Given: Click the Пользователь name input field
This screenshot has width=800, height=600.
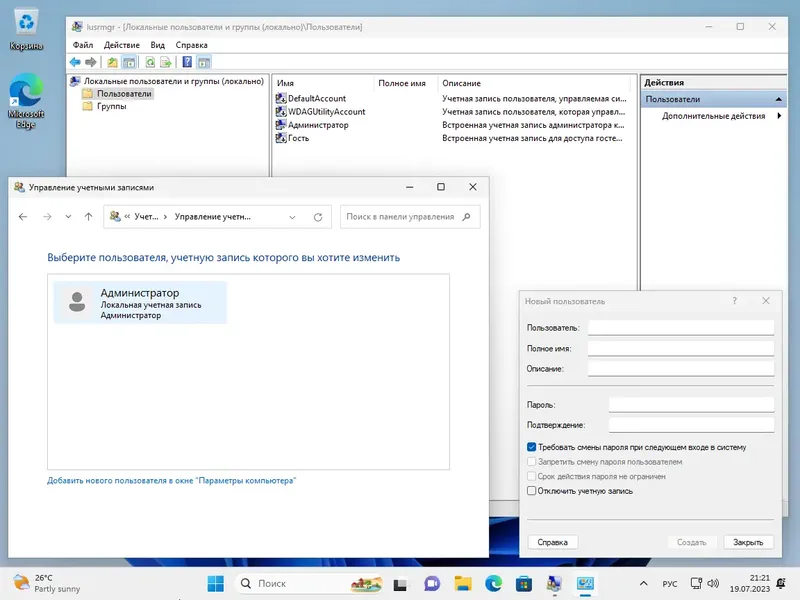Looking at the screenshot, I should (681, 328).
